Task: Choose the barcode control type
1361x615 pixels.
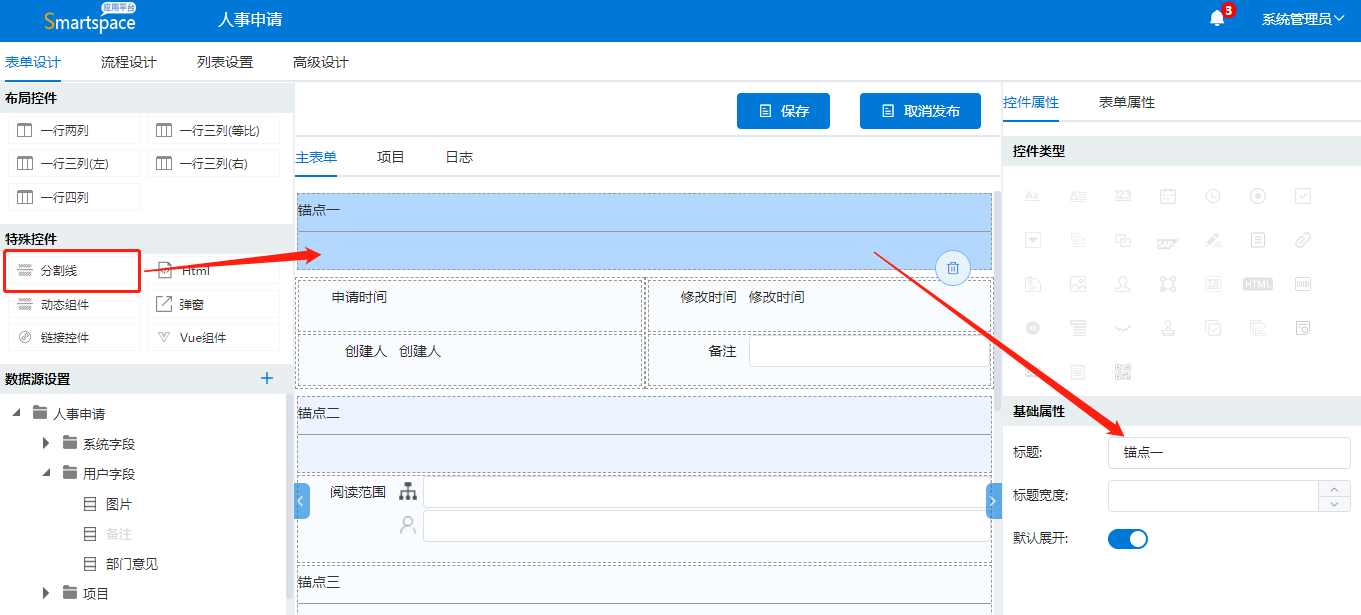Action: (x=1303, y=284)
